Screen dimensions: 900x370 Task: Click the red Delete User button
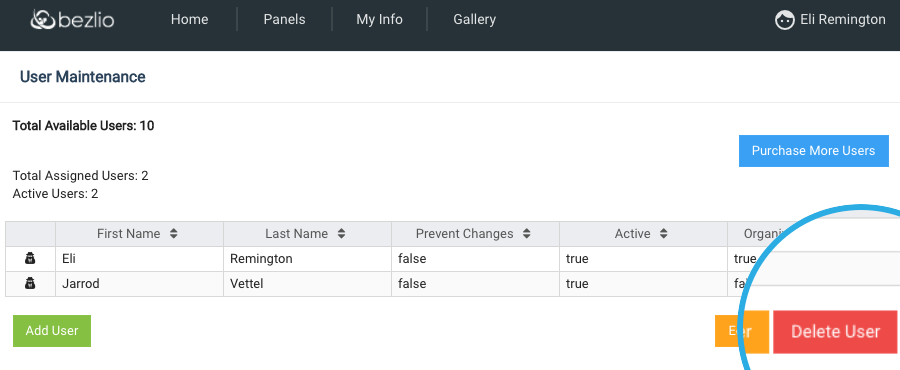pos(835,332)
